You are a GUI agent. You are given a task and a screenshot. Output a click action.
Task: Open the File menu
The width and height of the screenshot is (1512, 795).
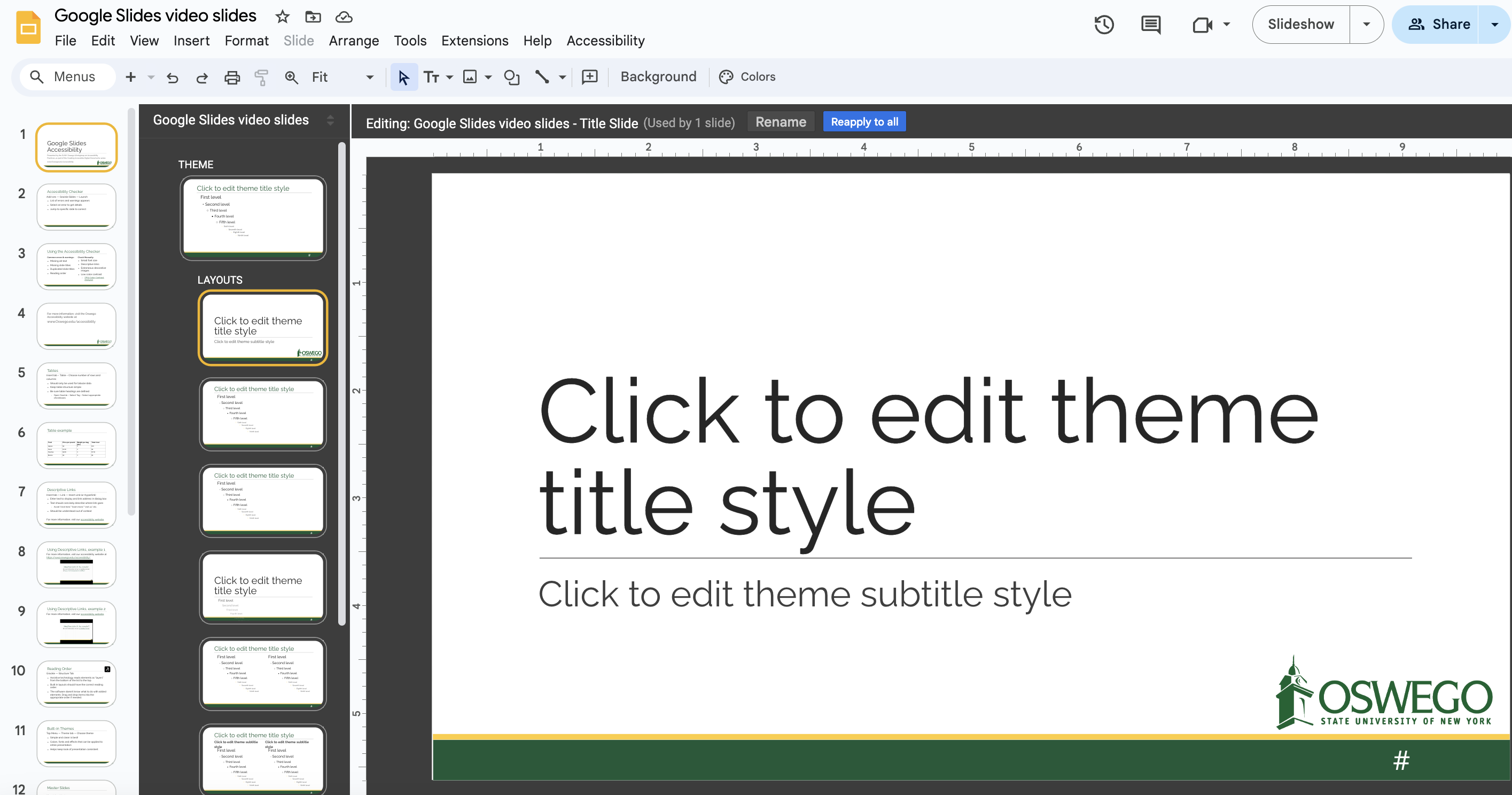pos(65,41)
